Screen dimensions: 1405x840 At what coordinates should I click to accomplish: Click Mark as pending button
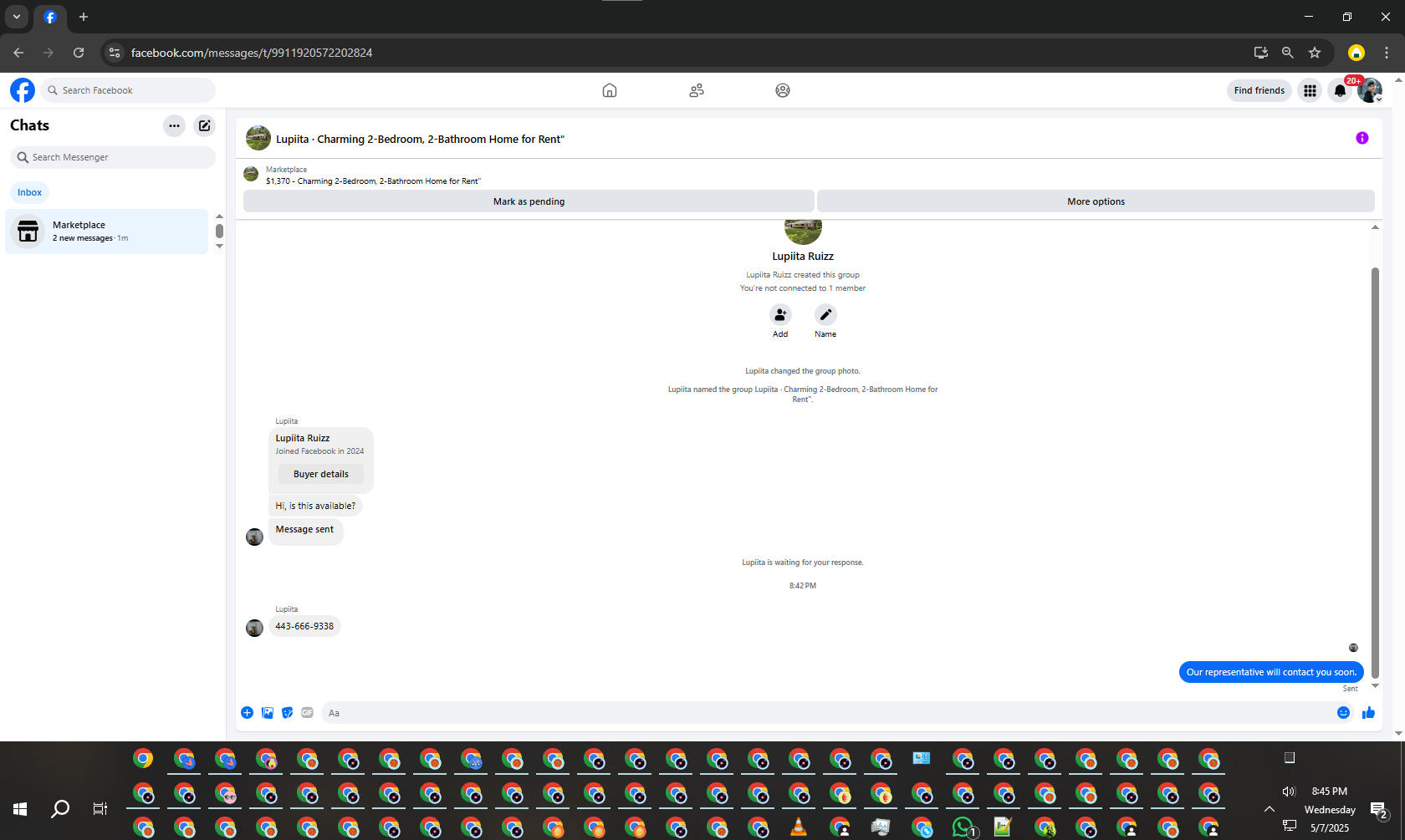[x=529, y=201]
